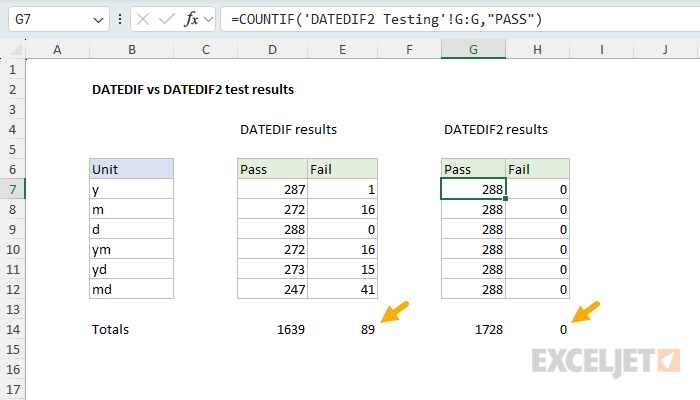Viewport: 700px width, 400px height.
Task: Select column J header
Action: (x=665, y=50)
